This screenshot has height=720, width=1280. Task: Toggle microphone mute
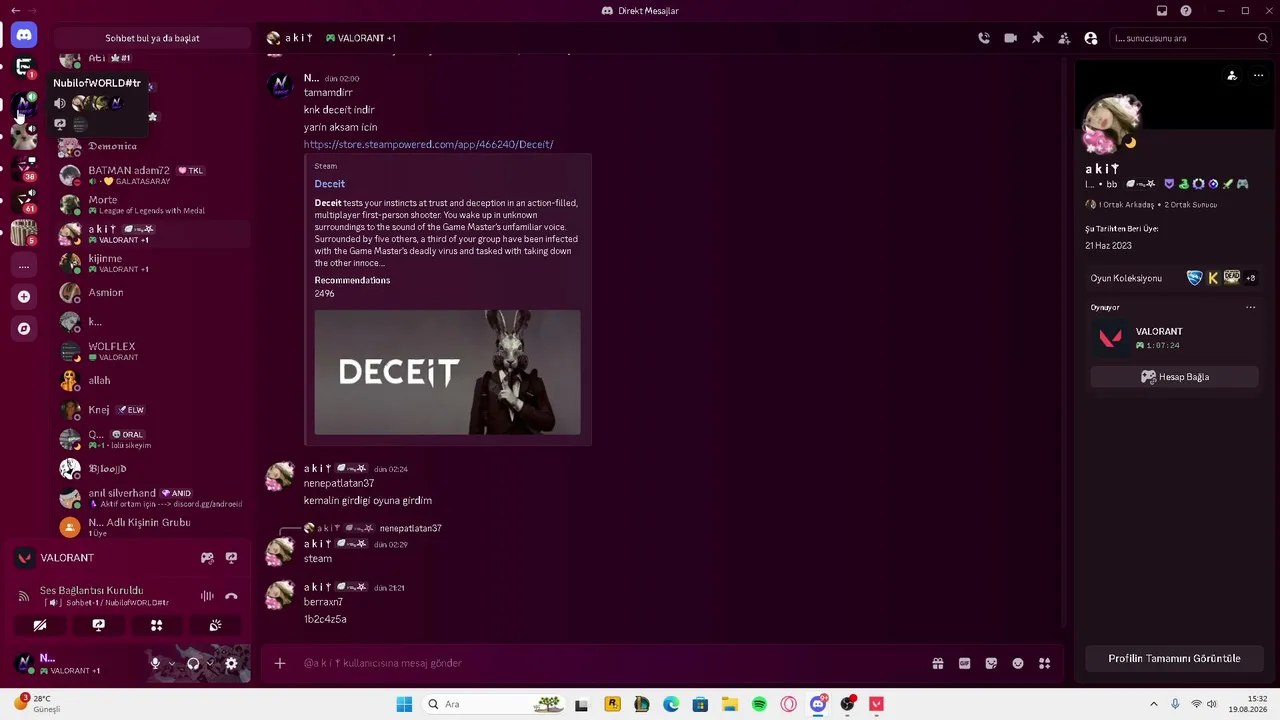pyautogui.click(x=155, y=663)
